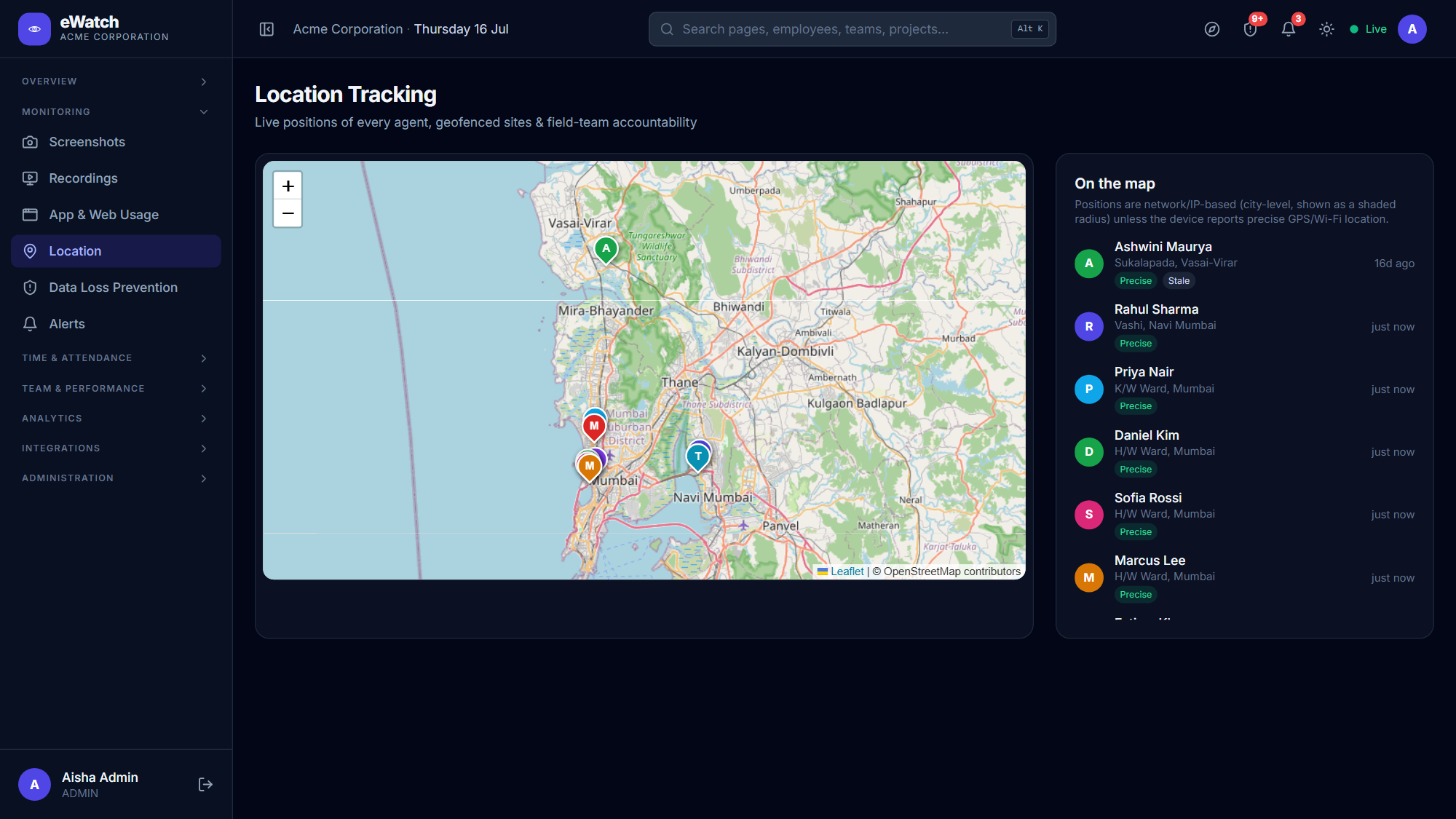Click the Recordings monitor icon
The width and height of the screenshot is (1456, 819).
[x=30, y=178]
